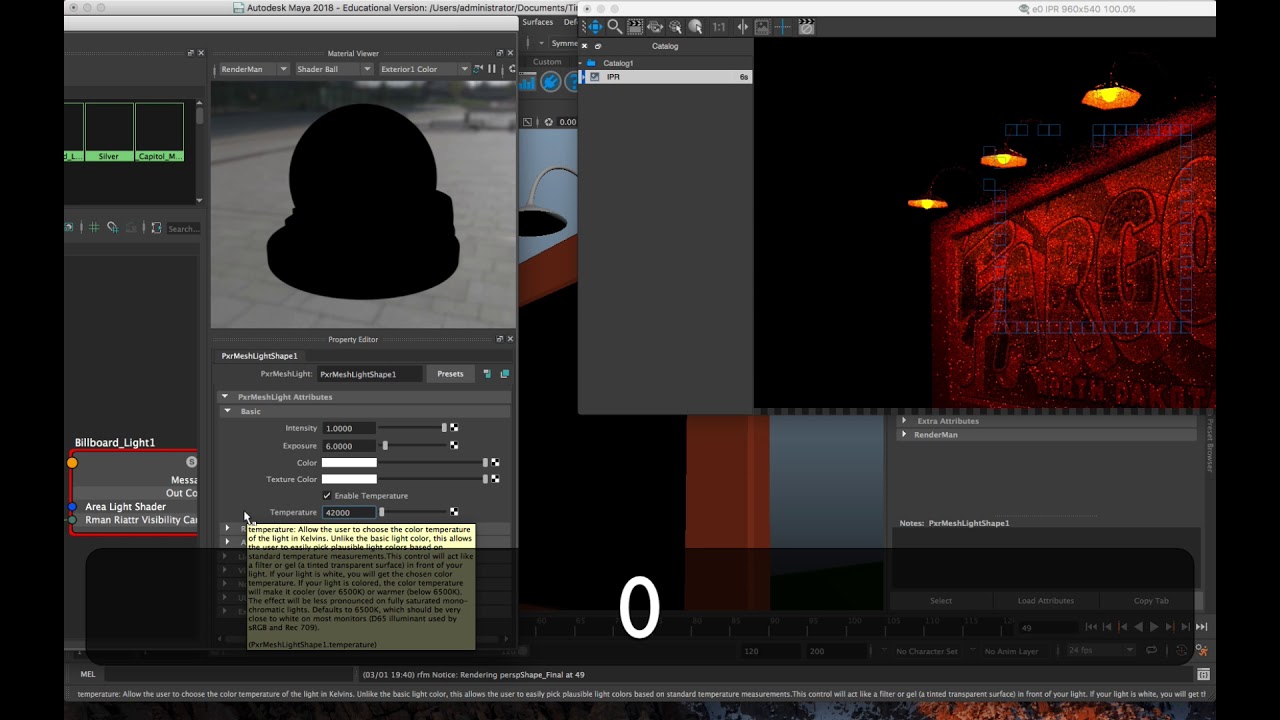Collapse the PxrMeshLight Attributes section

click(224, 397)
